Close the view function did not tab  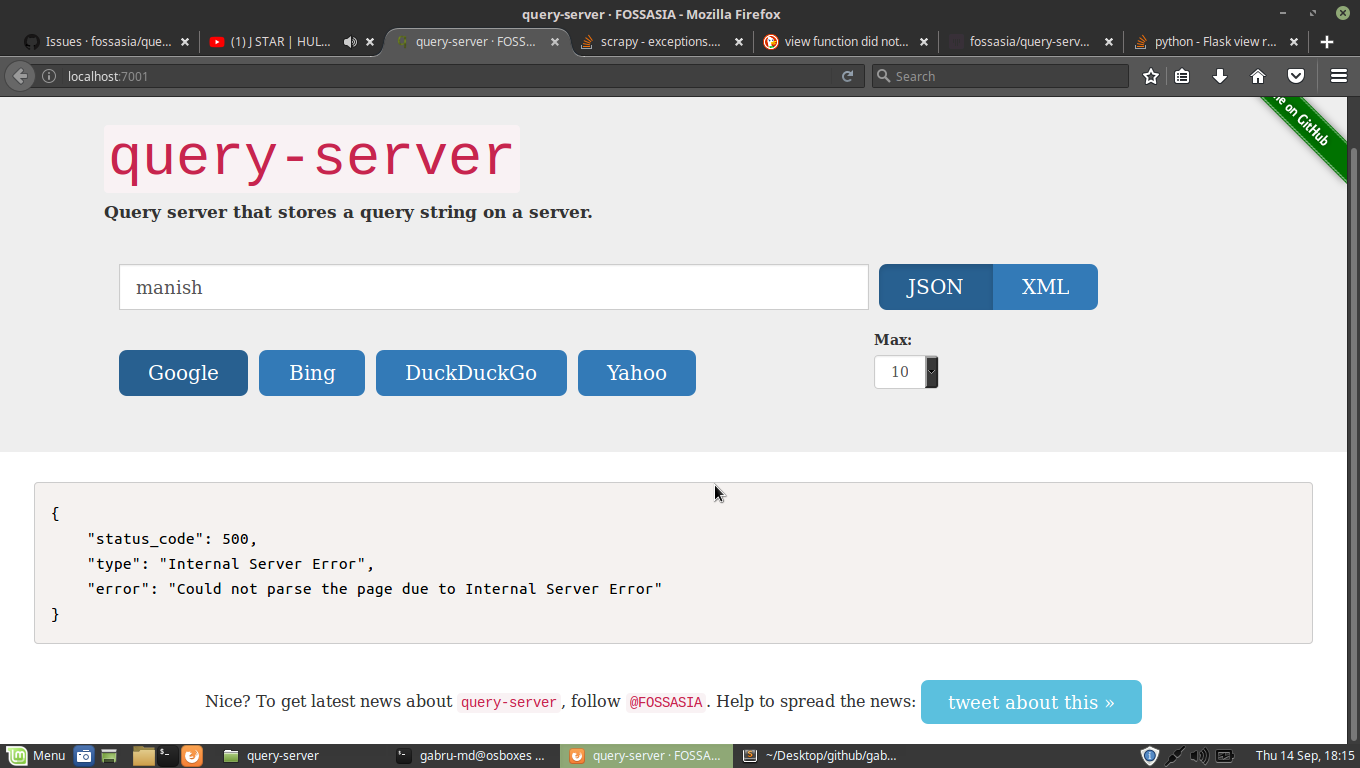924,42
